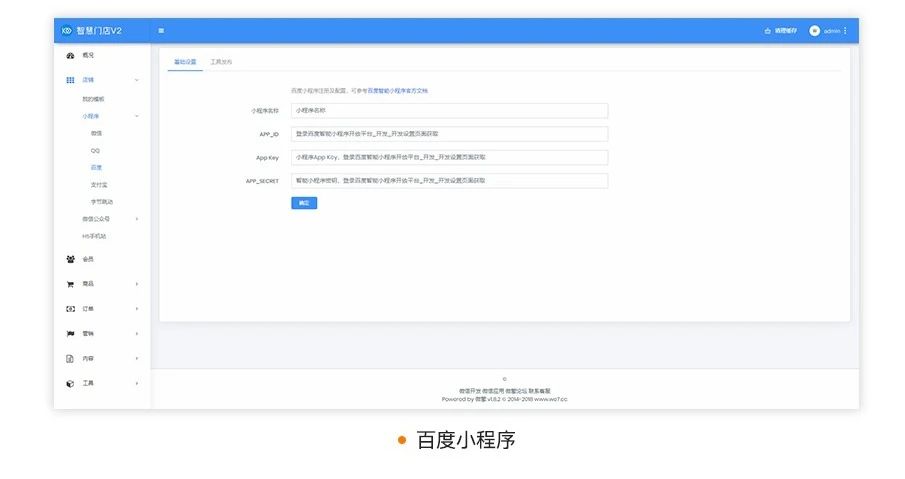Click the shopping cart icon for 商品
Image resolution: width=905 pixels, height=479 pixels.
[70, 284]
